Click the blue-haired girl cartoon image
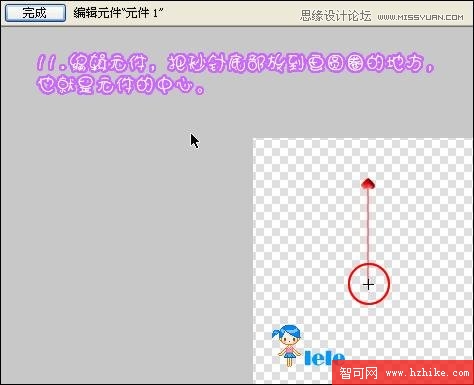The image size is (474, 385). click(x=287, y=346)
